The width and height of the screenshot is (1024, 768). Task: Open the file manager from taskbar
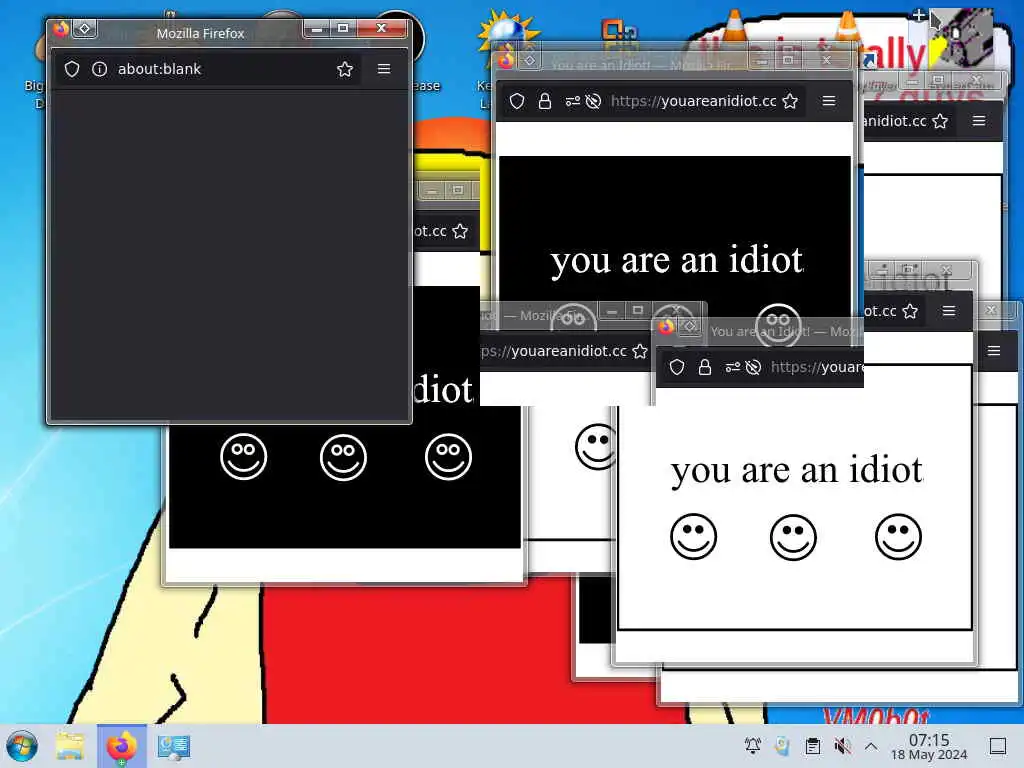[x=70, y=746]
